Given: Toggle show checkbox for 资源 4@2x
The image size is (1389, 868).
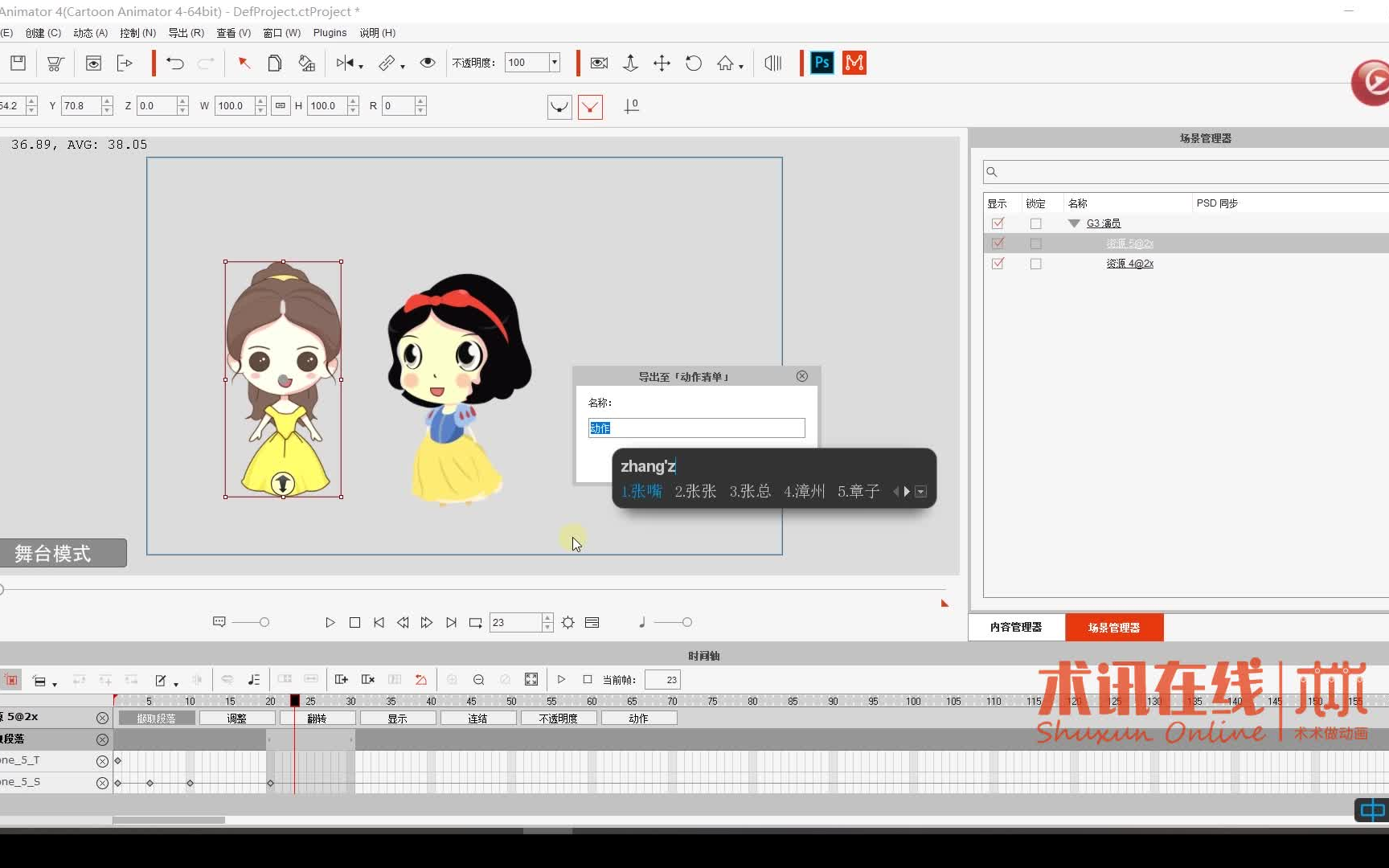Looking at the screenshot, I should point(998,264).
